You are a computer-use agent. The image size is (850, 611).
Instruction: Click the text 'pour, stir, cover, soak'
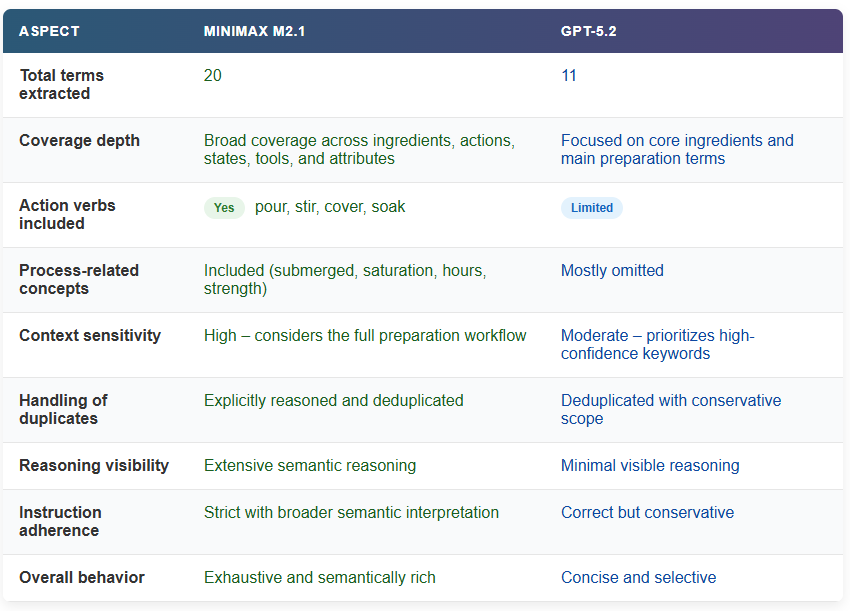330,207
